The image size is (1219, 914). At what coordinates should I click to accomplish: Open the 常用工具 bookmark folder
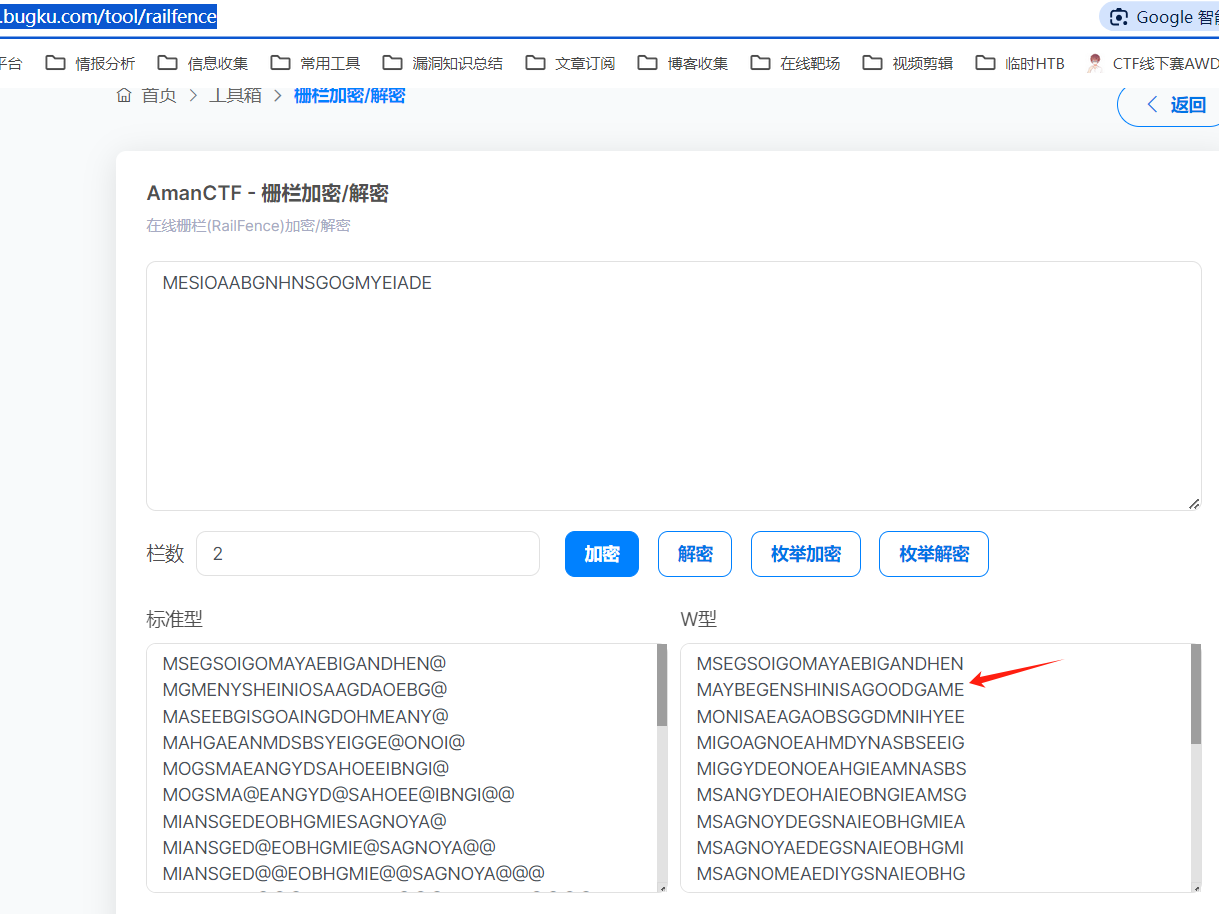[316, 63]
